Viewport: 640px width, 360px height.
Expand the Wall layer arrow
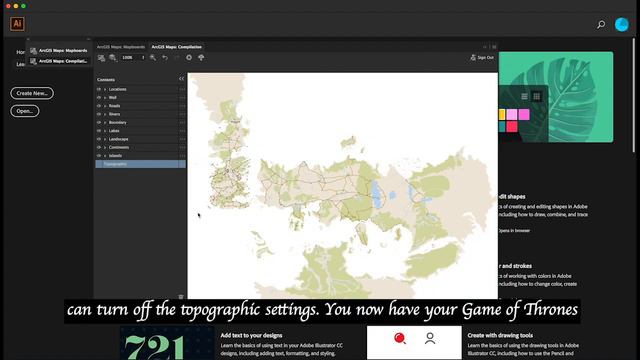pos(105,98)
